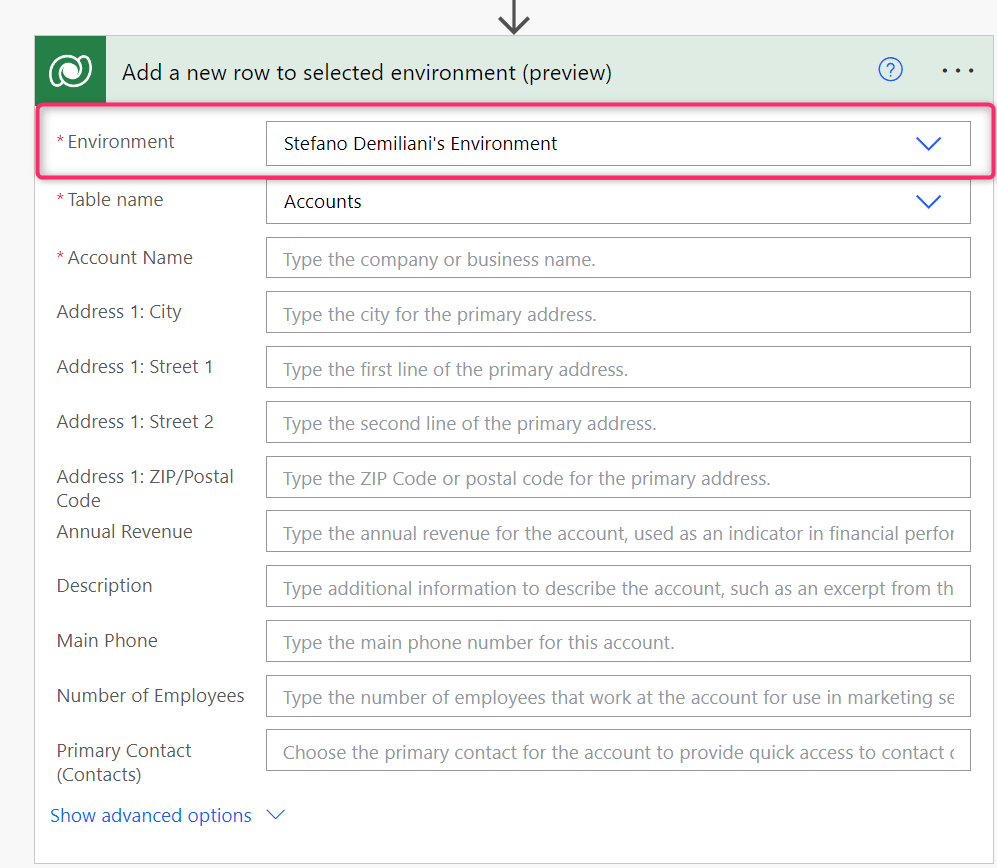This screenshot has height=868, width=997.
Task: Focus the Number of Employees field
Action: pyautogui.click(x=617, y=697)
